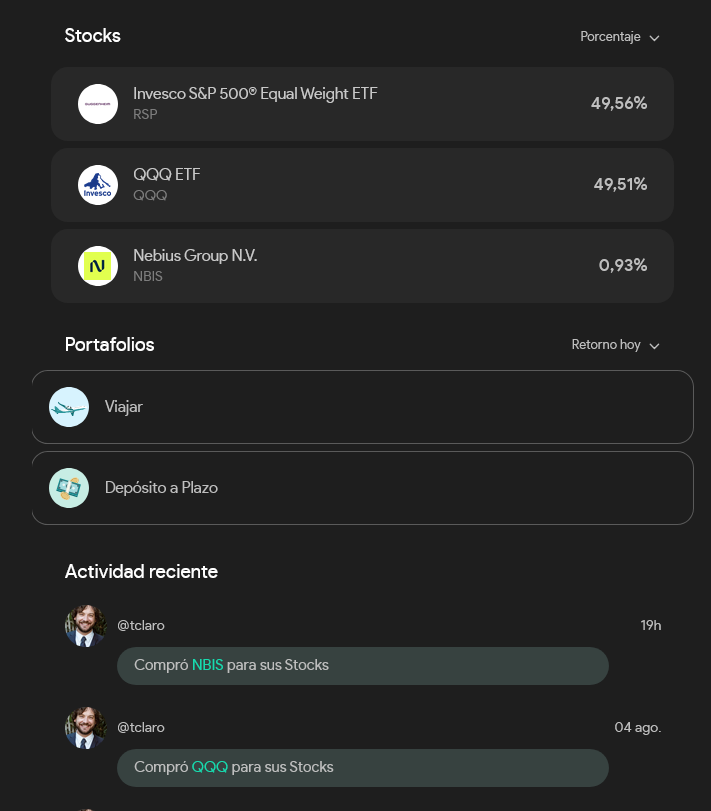Open the Invesco S&P 500 Equal Weight ETF row
711x811 pixels.
point(362,104)
